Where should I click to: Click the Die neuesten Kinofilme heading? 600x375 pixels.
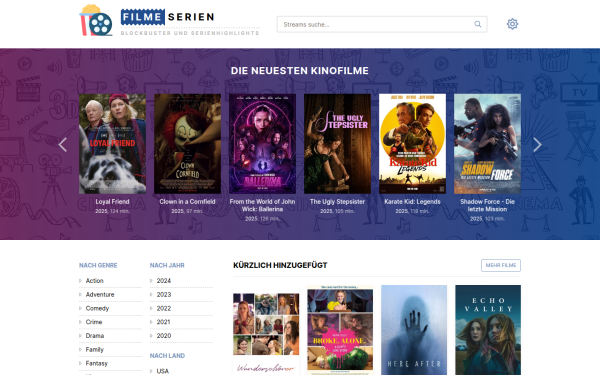300,71
